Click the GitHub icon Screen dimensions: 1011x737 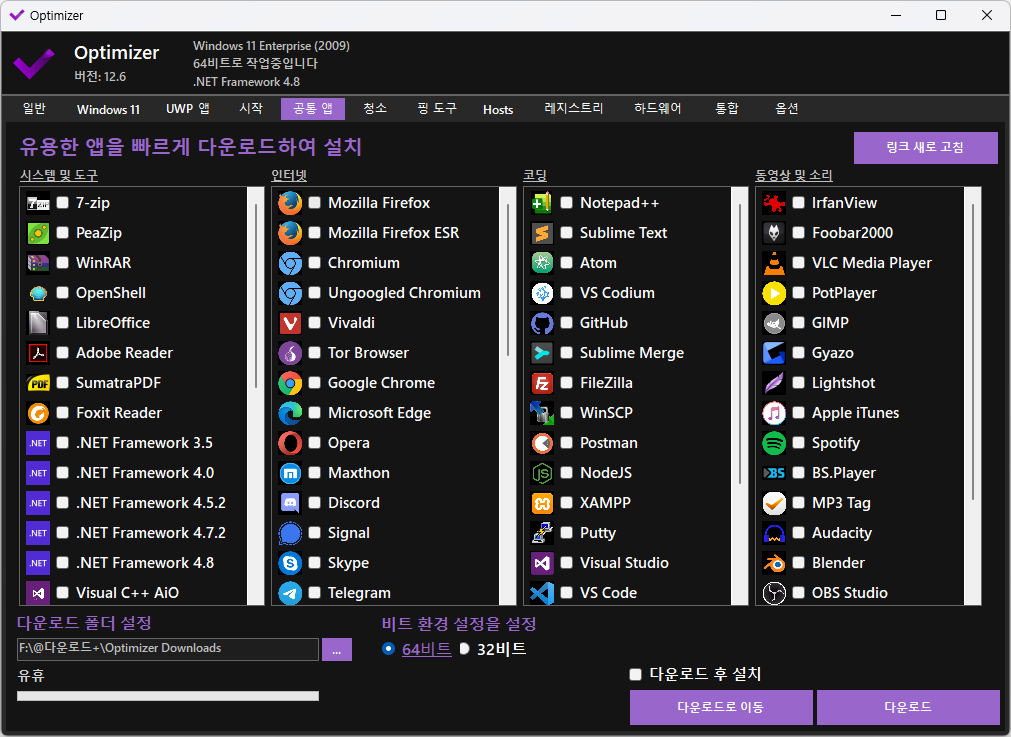point(542,323)
